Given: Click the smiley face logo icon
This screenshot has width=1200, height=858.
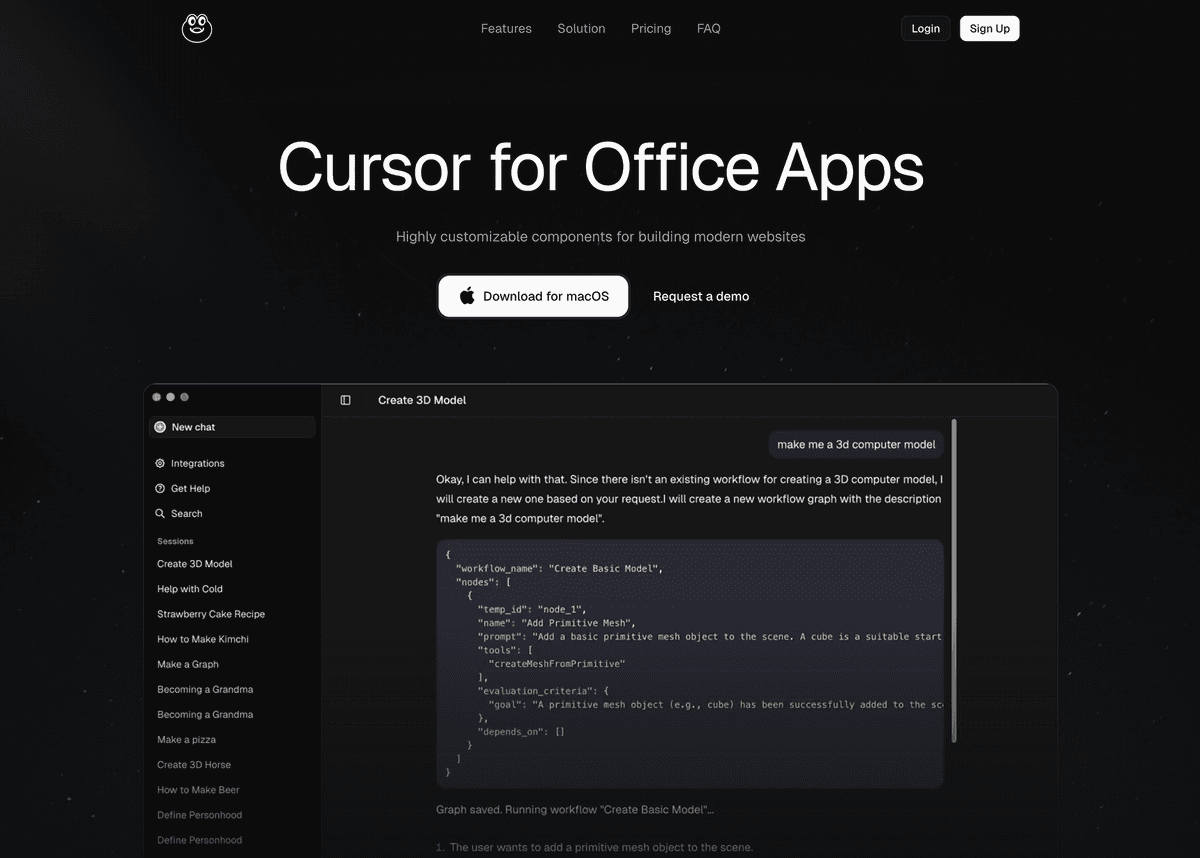Looking at the screenshot, I should coord(197,28).
